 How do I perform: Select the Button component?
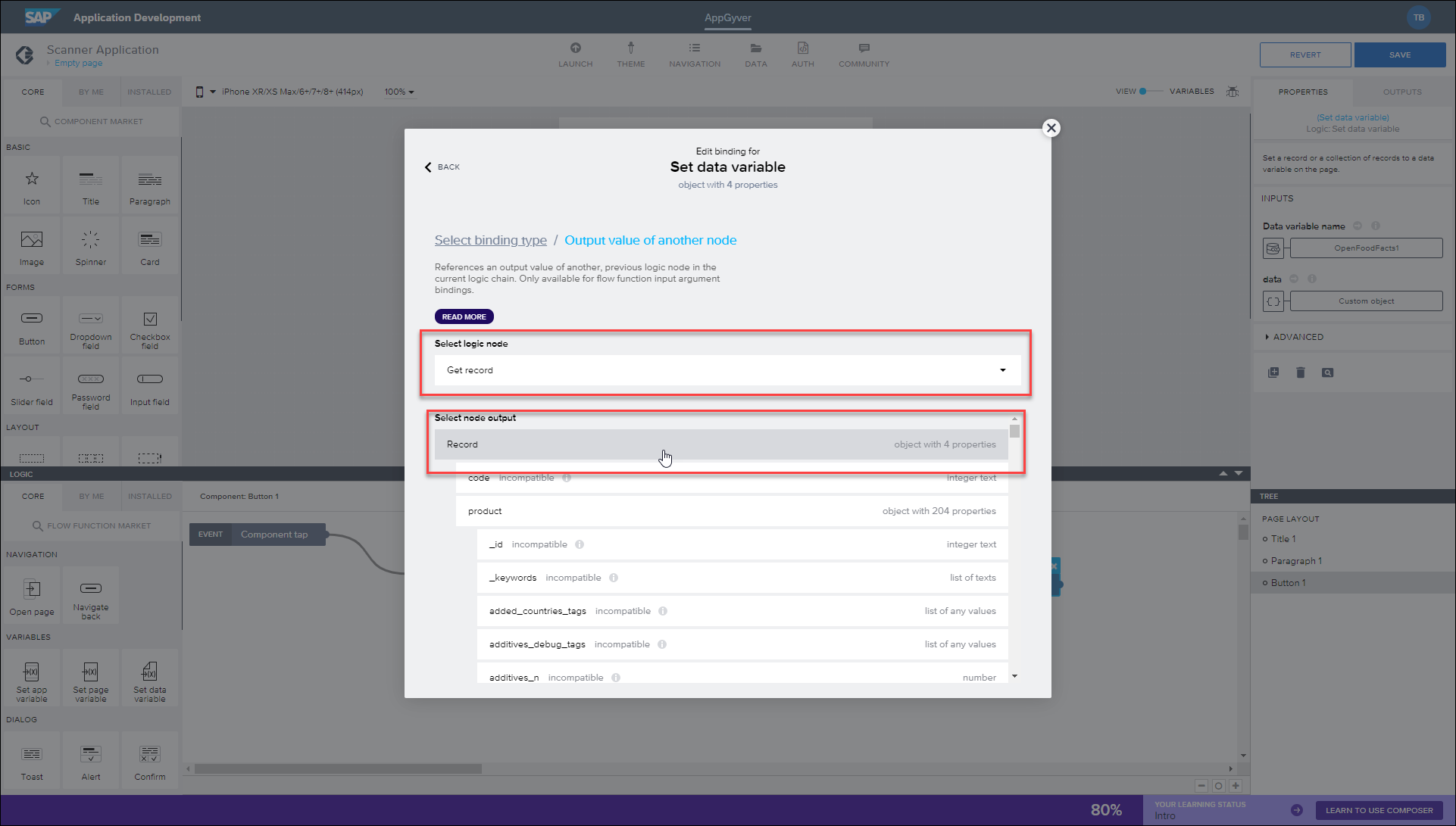(x=32, y=326)
